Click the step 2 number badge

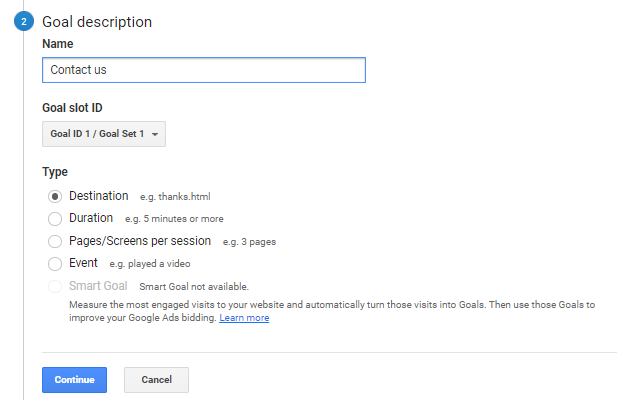click(22, 21)
